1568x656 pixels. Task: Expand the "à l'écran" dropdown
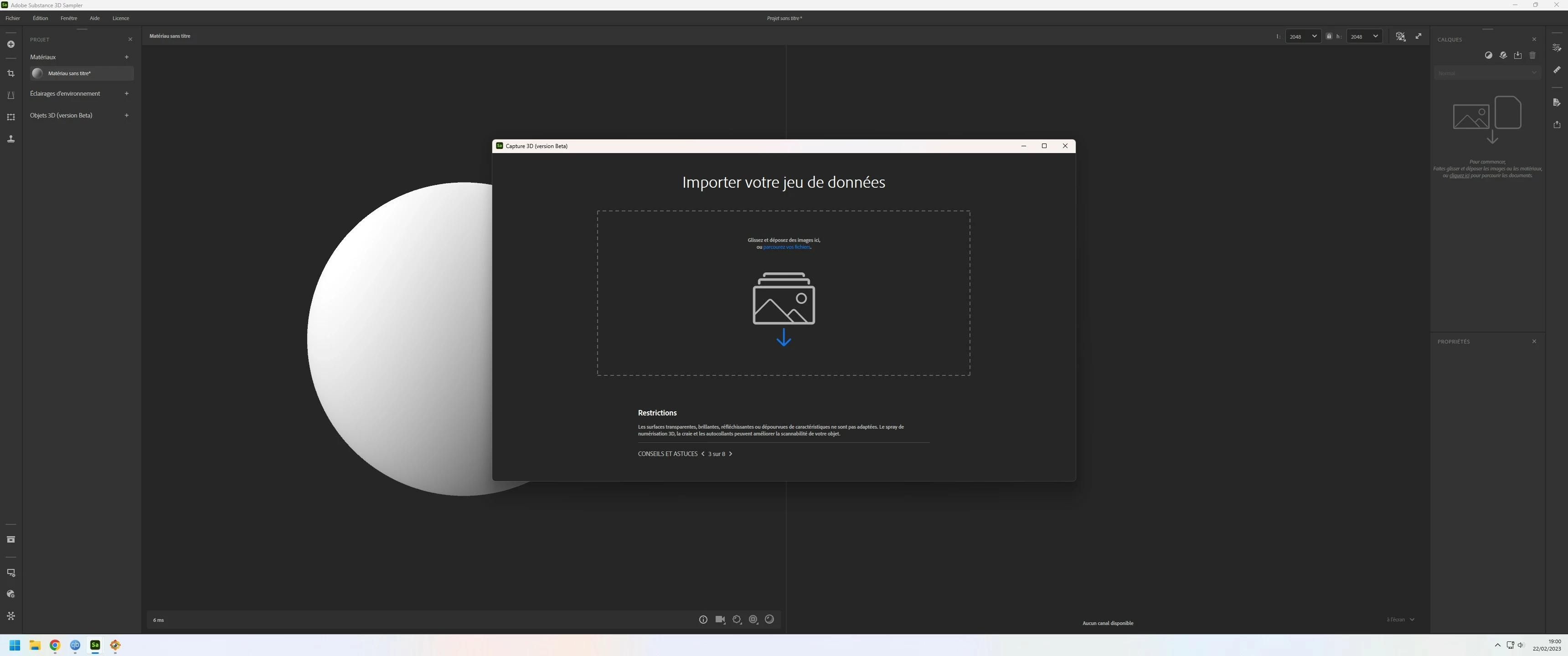coord(1400,620)
